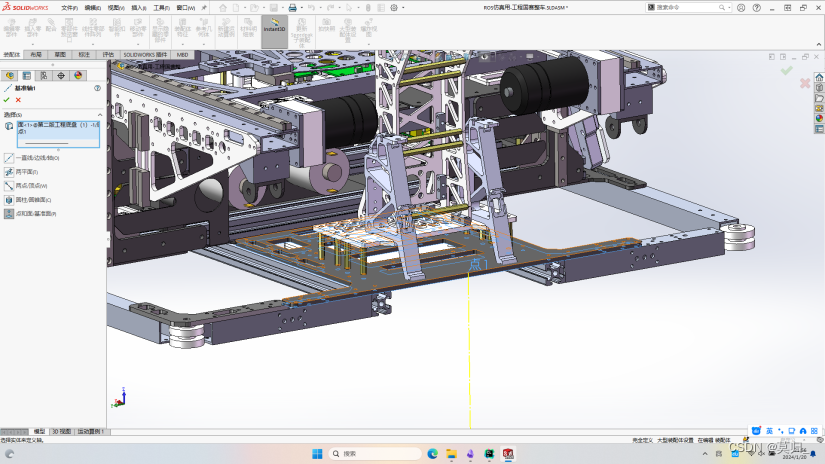The height and width of the screenshot is (464, 825).
Task: Switch to the MBD ribbon tab
Action: pyautogui.click(x=183, y=55)
